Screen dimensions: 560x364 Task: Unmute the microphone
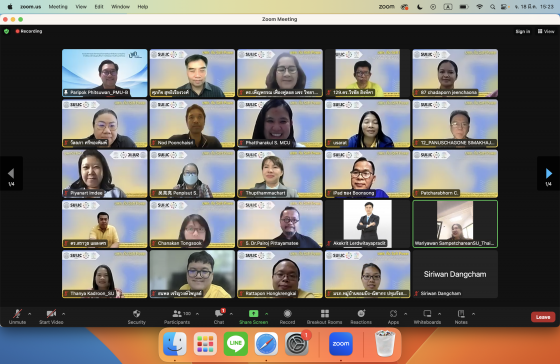pos(17,316)
